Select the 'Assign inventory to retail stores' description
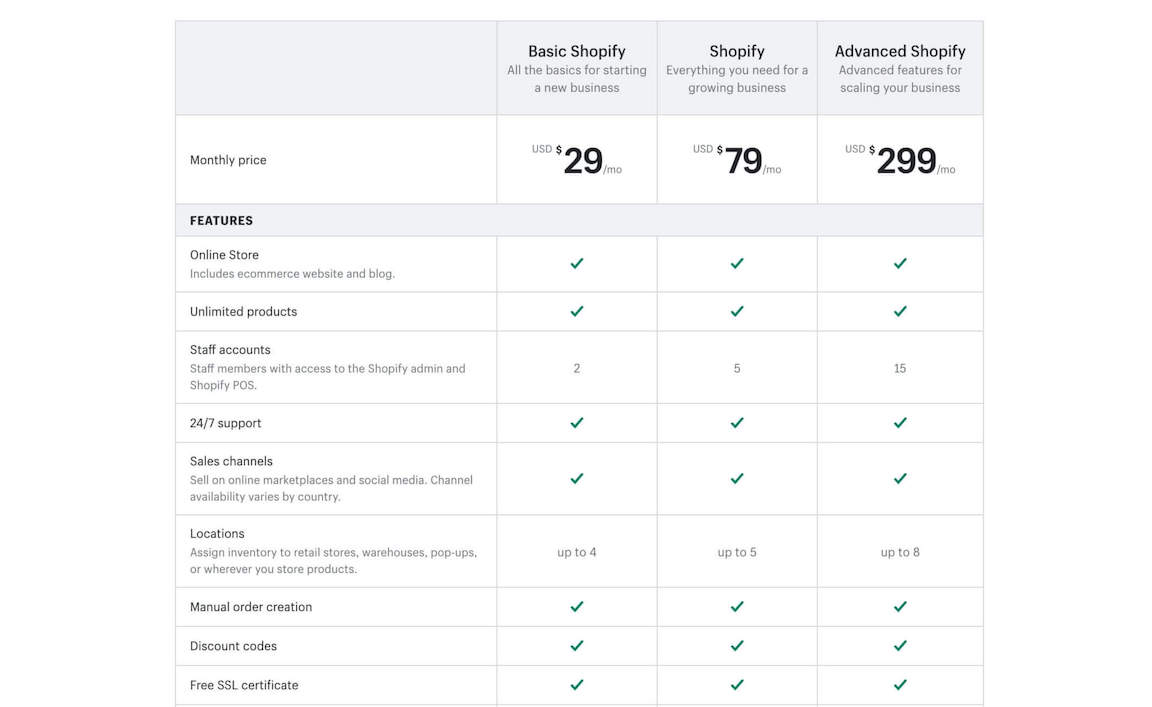Image resolution: width=1152 pixels, height=707 pixels. [334, 561]
